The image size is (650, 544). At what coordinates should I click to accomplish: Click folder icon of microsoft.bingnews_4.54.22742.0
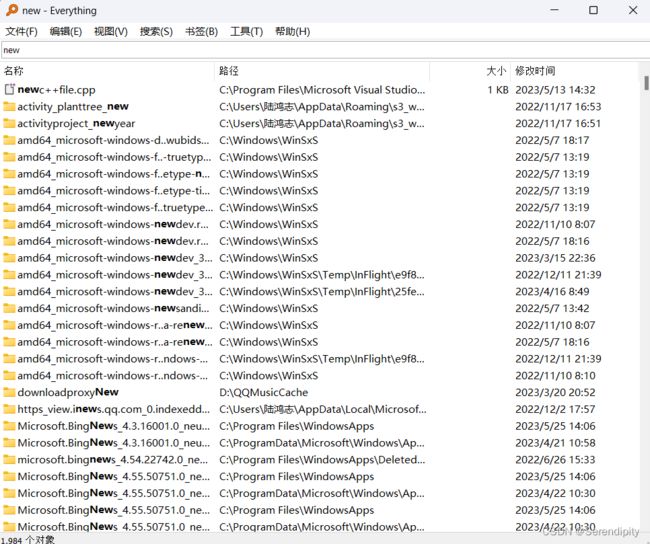(9, 460)
